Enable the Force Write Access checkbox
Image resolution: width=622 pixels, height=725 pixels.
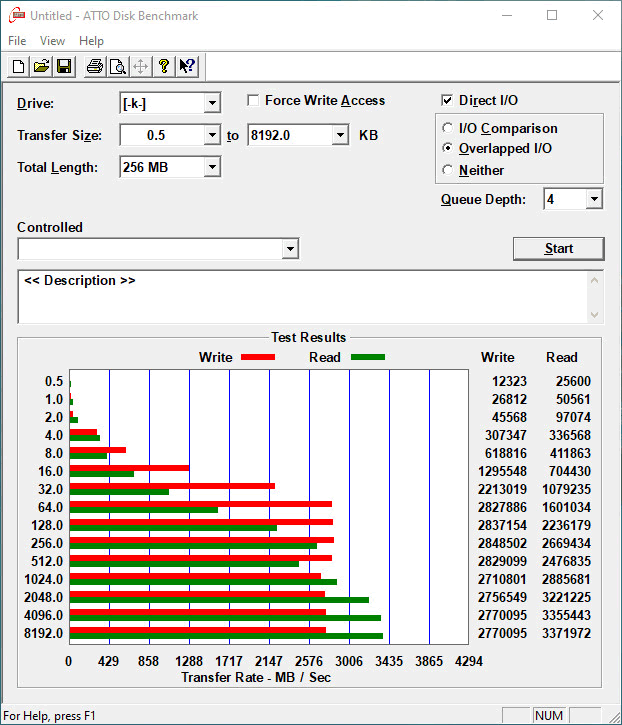click(x=255, y=100)
